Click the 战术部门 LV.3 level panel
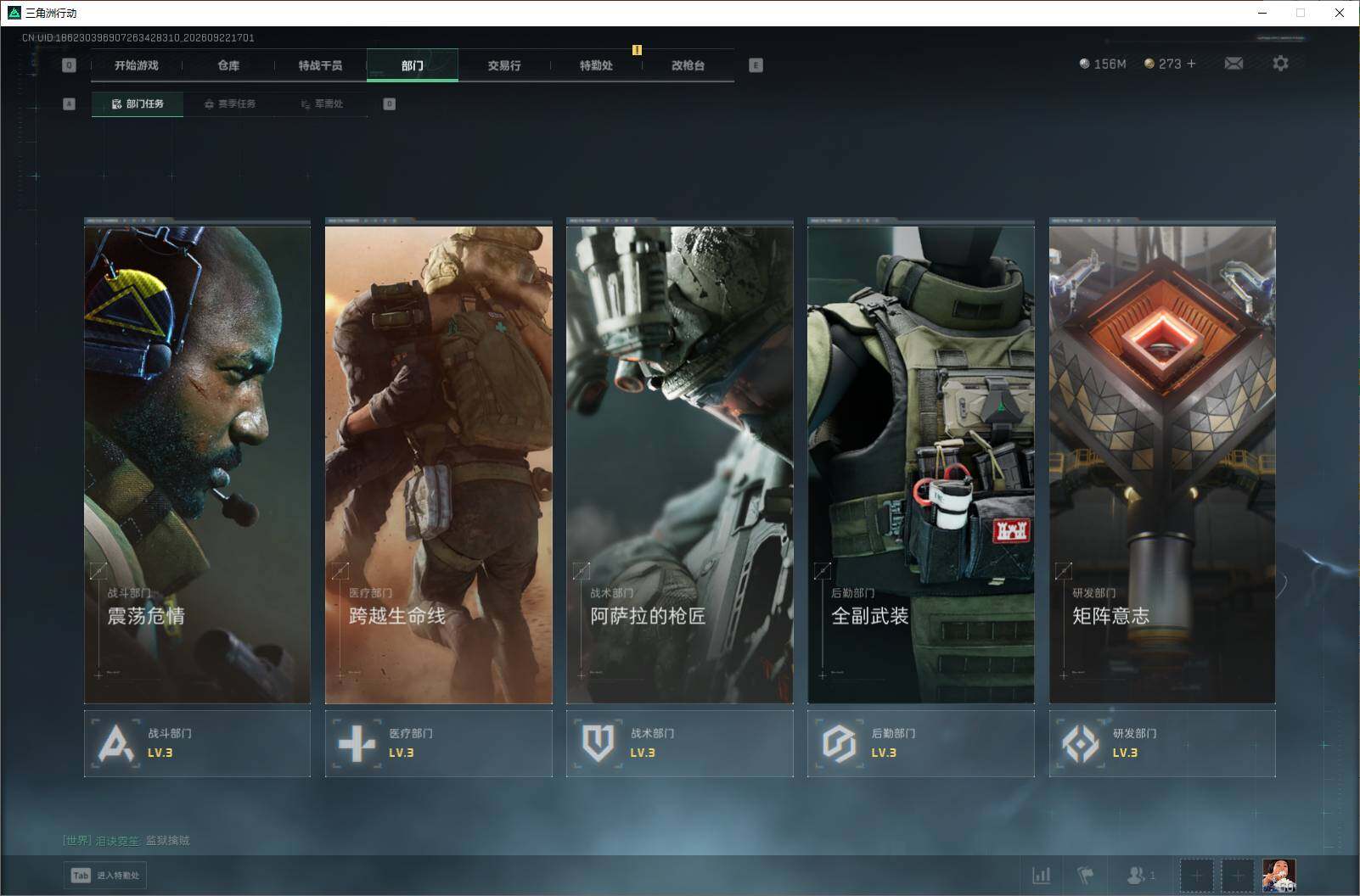The height and width of the screenshot is (896, 1360). (679, 743)
